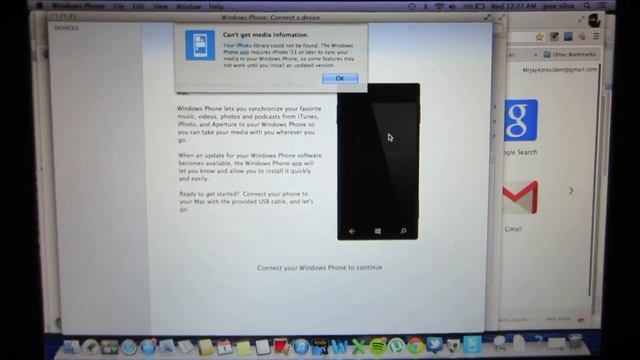Click the Windows logo on phone image
Image resolution: width=640 pixels, height=360 pixels.
click(x=378, y=231)
